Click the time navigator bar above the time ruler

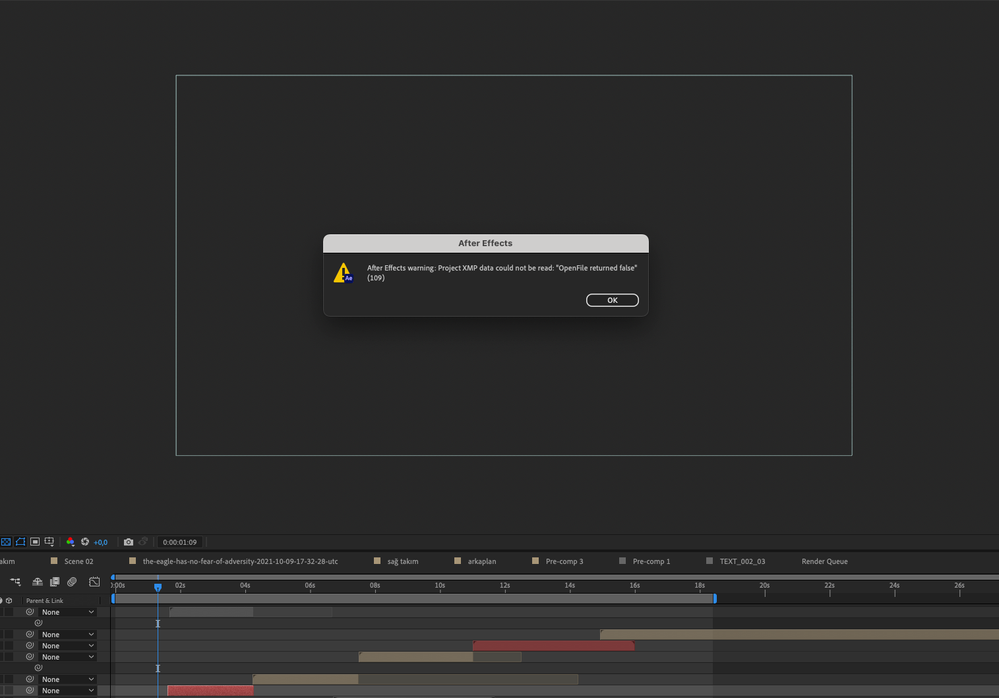557,577
